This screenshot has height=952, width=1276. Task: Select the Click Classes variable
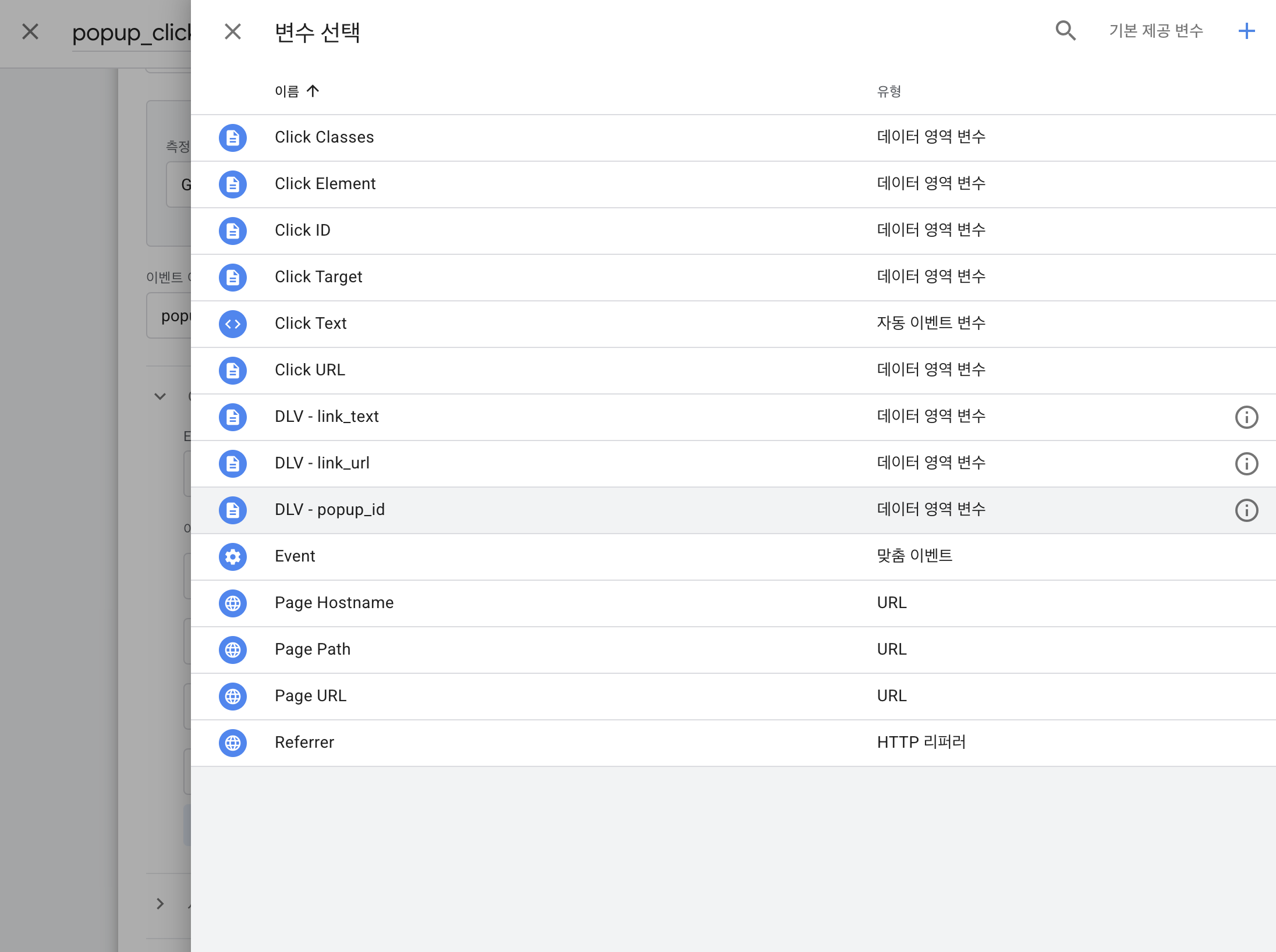click(324, 137)
